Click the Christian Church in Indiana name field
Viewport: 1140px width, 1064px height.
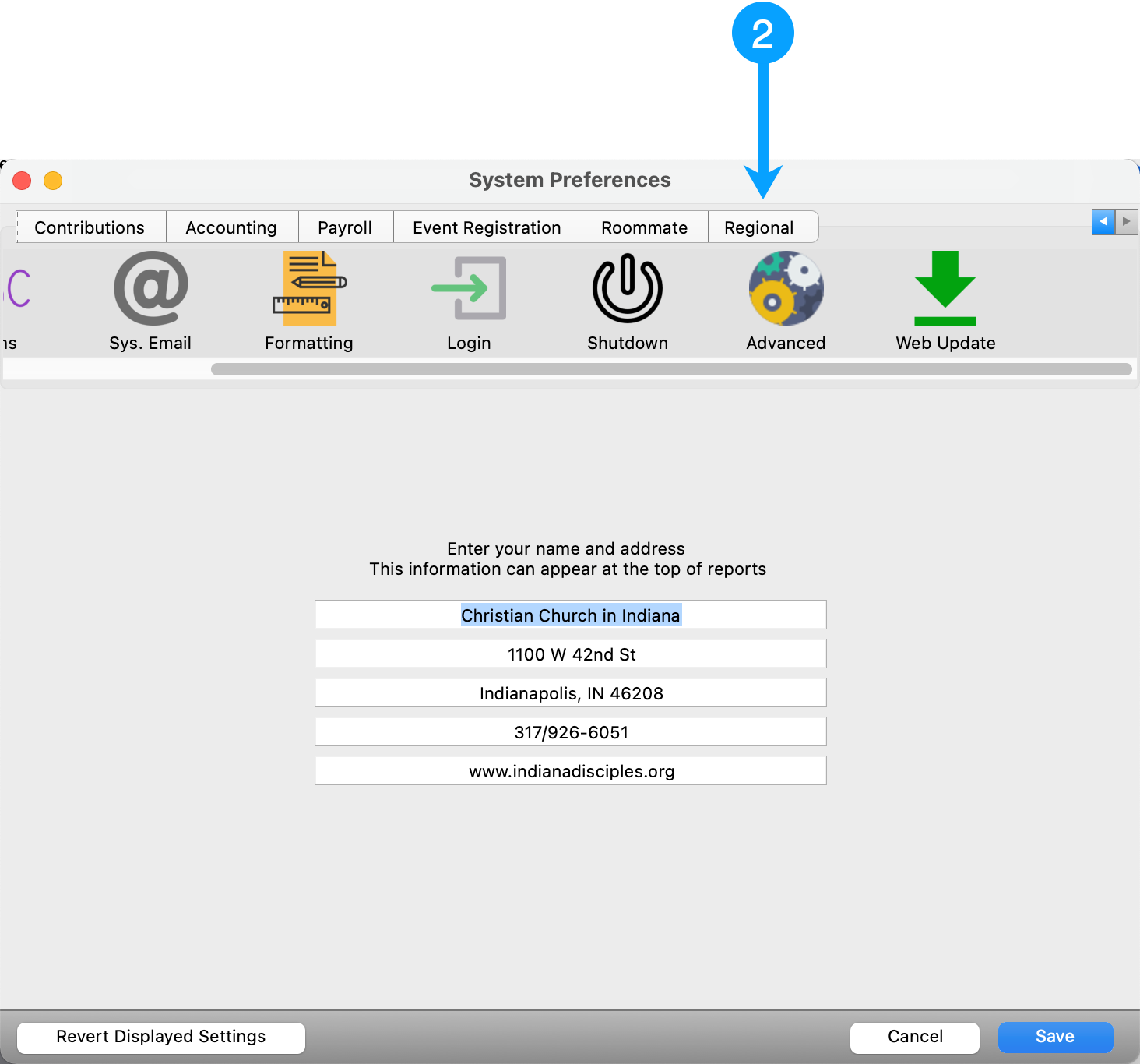click(x=571, y=615)
